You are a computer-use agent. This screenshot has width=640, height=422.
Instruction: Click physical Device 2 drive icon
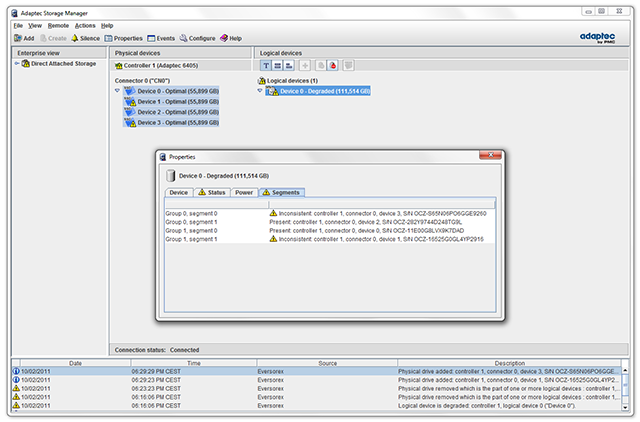(x=130, y=112)
